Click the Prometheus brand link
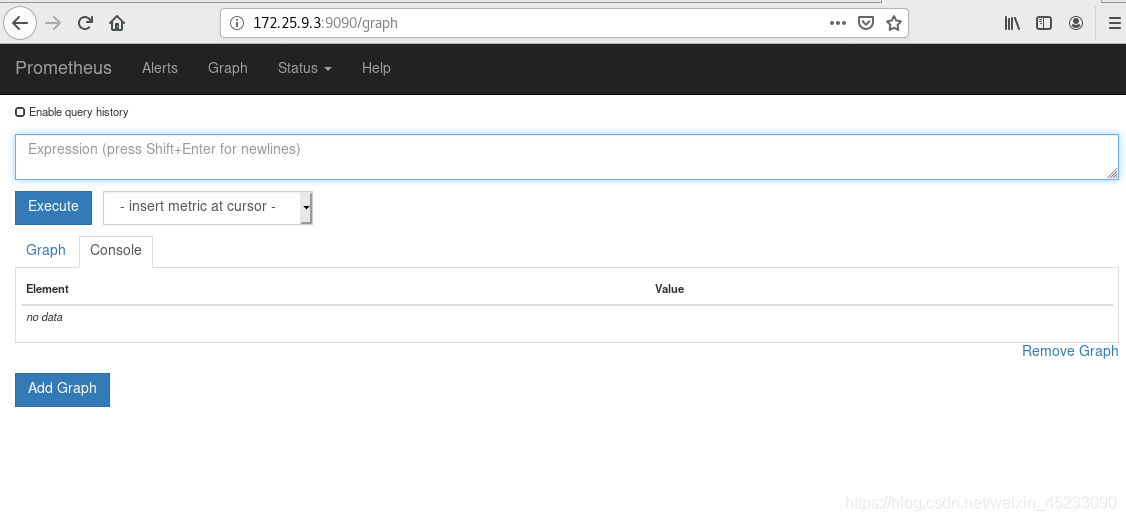Image resolution: width=1126 pixels, height=521 pixels. (63, 68)
